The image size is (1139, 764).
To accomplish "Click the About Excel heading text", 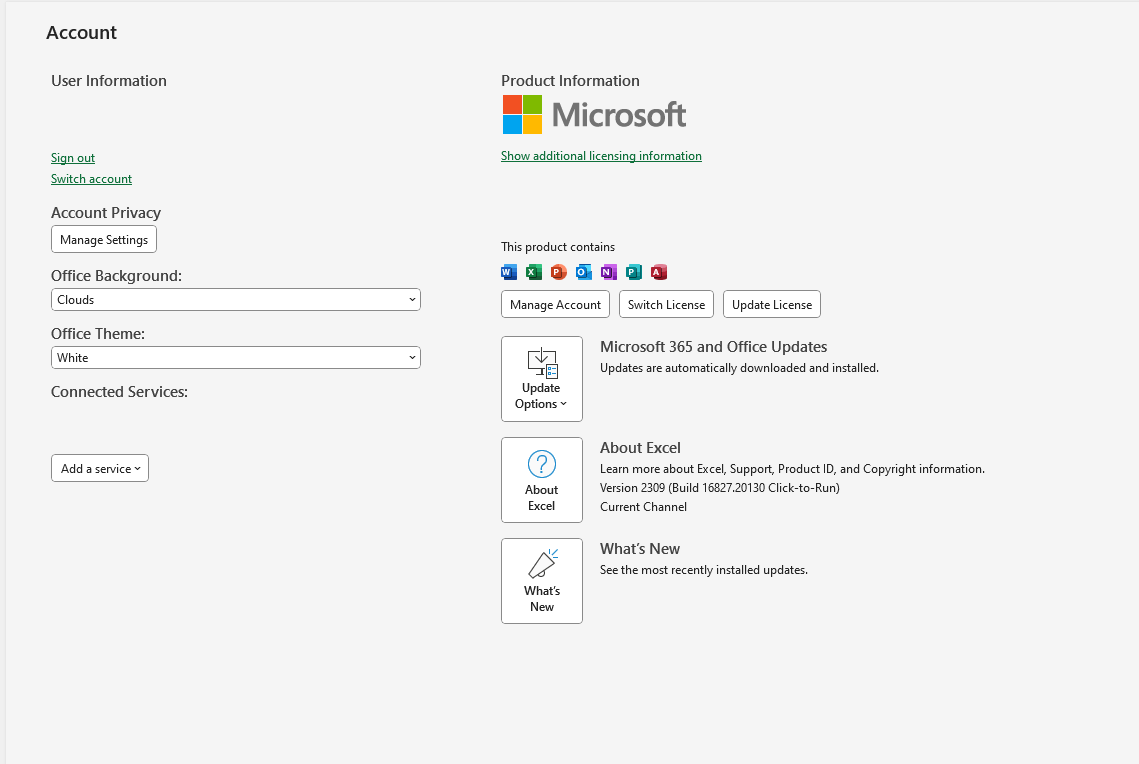I will (640, 448).
